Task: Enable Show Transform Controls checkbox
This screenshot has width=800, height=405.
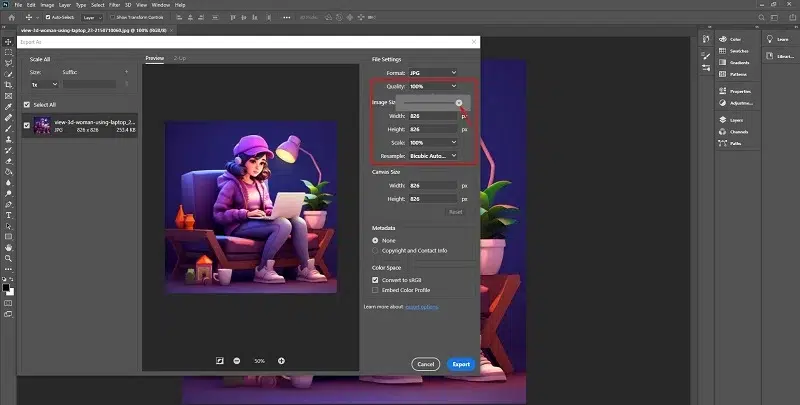Action: coord(112,17)
